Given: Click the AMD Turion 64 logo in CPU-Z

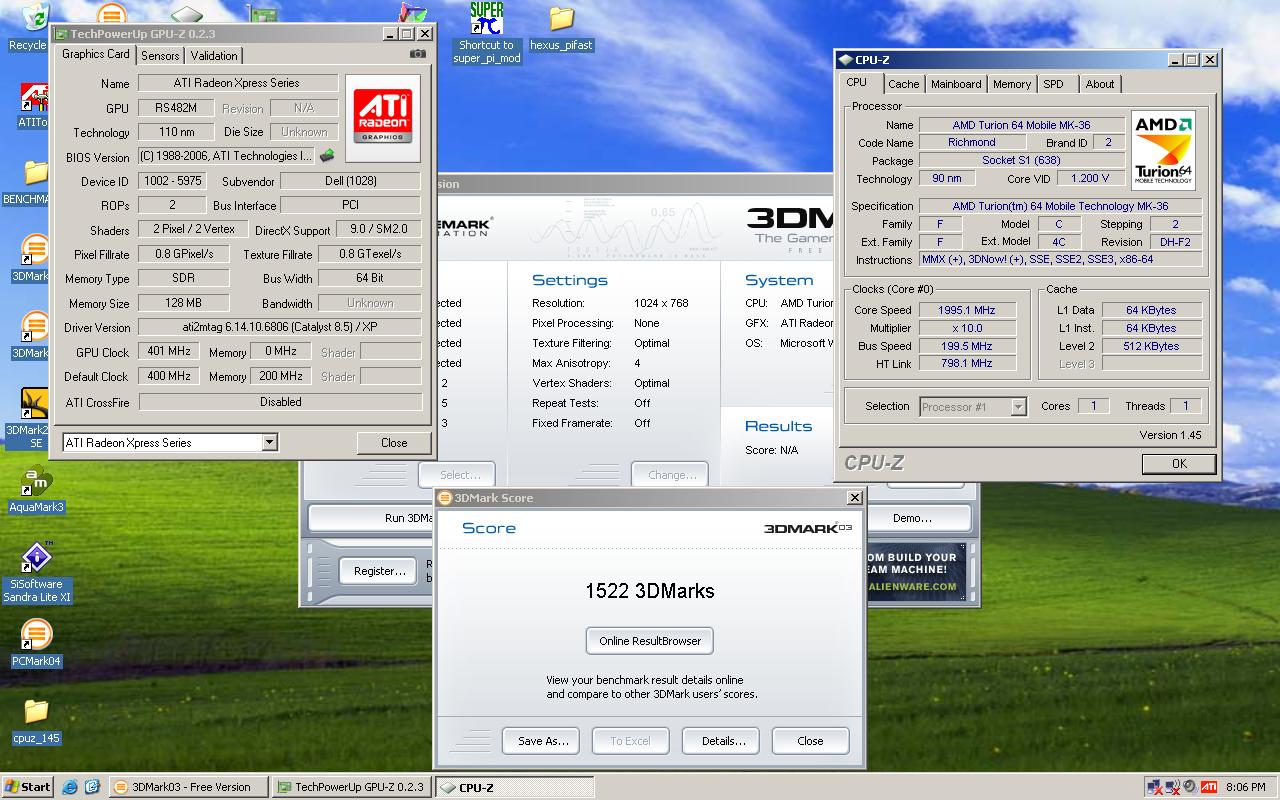Looking at the screenshot, I should [1163, 151].
